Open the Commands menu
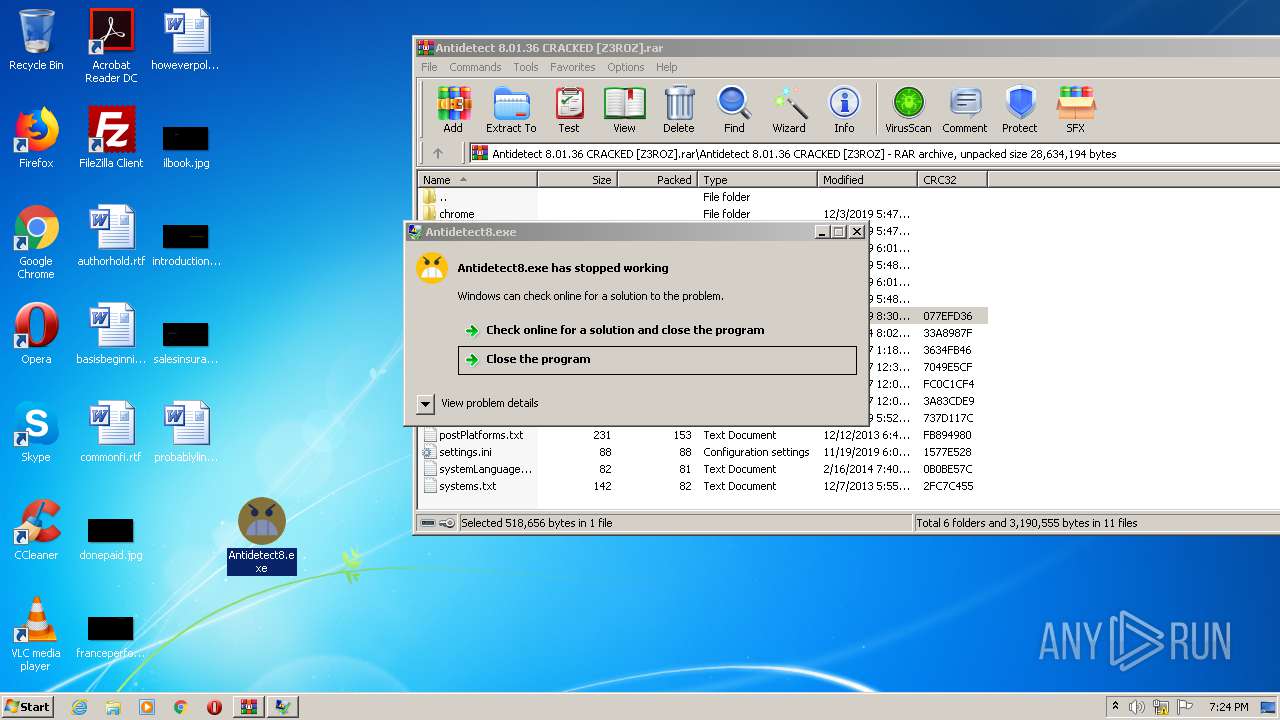Image resolution: width=1280 pixels, height=720 pixels. click(475, 67)
